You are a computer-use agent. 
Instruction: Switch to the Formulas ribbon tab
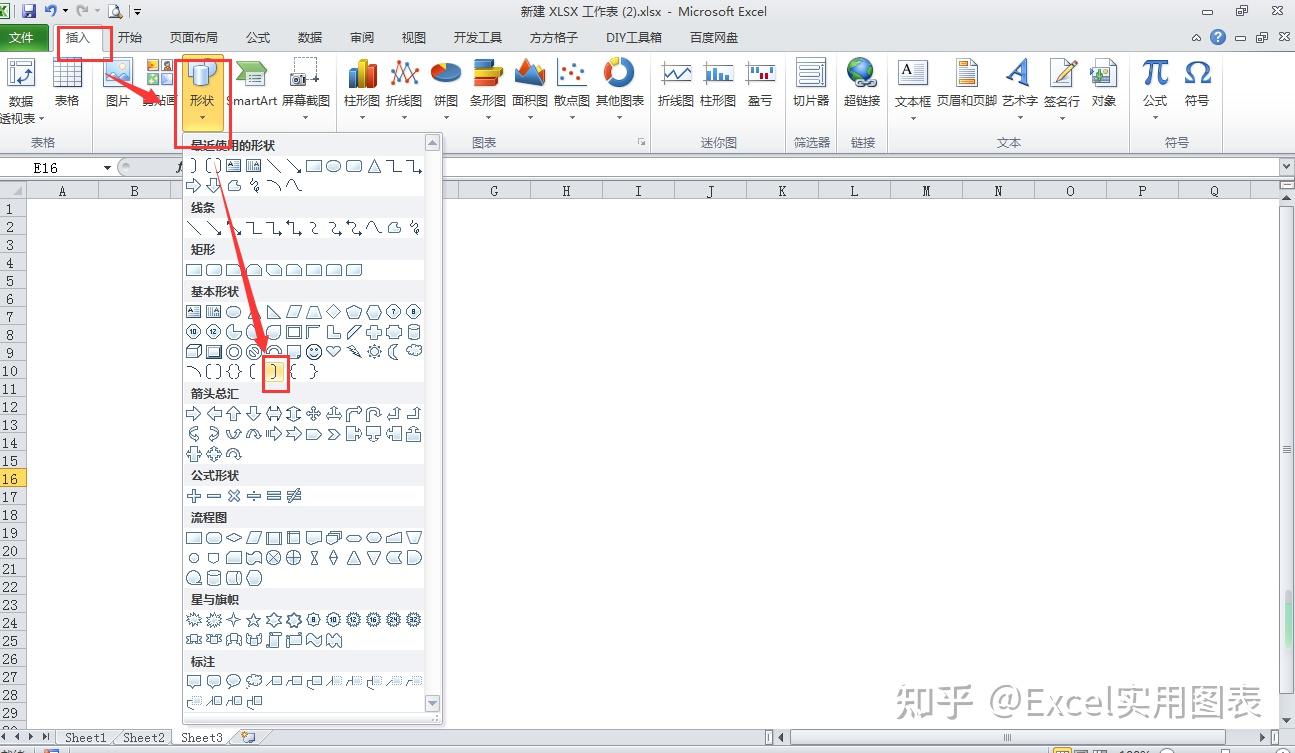click(x=258, y=38)
